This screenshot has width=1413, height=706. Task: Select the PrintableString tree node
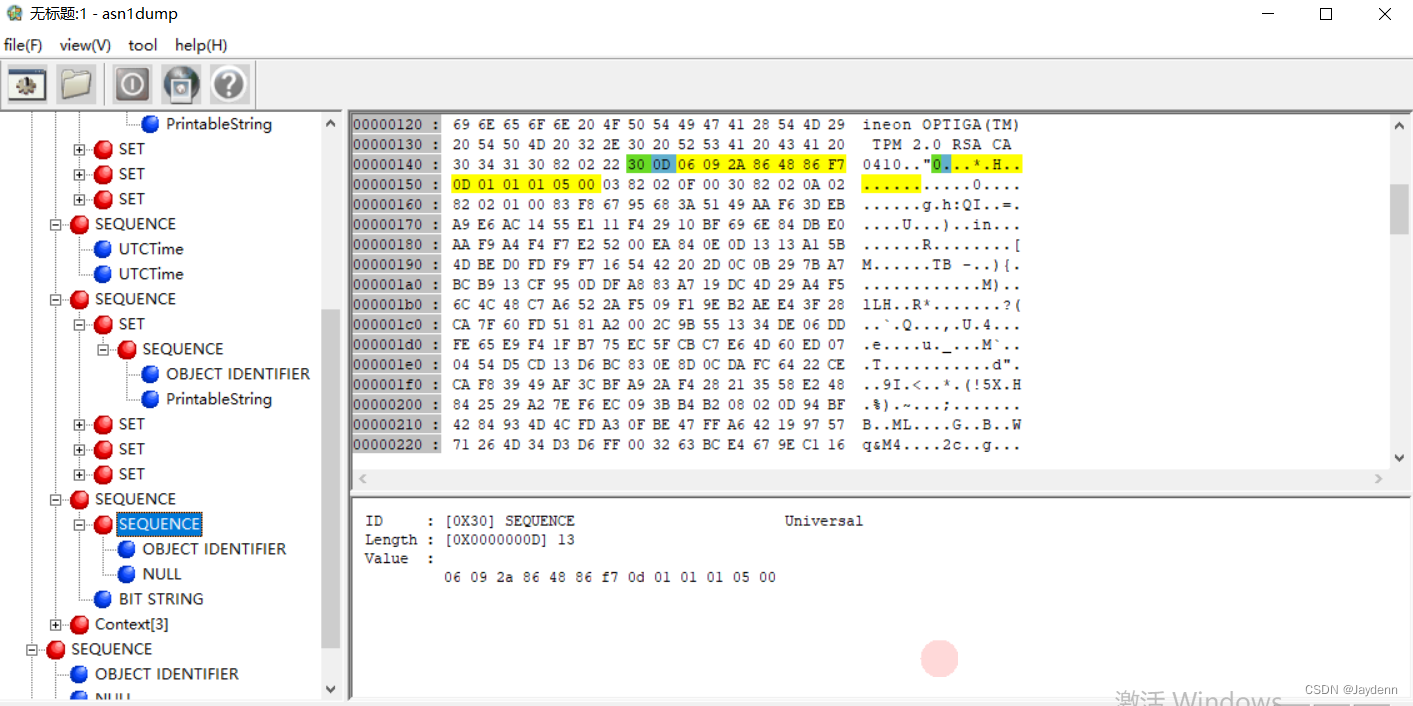[218, 124]
